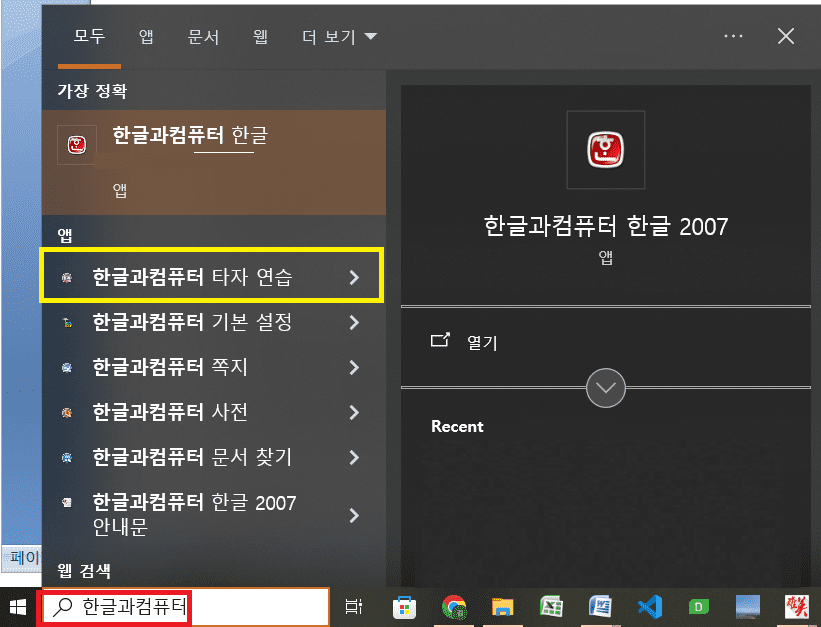The height and width of the screenshot is (627, 821).
Task: Click the 한글 2007 안내문 icon
Action: tap(67, 503)
